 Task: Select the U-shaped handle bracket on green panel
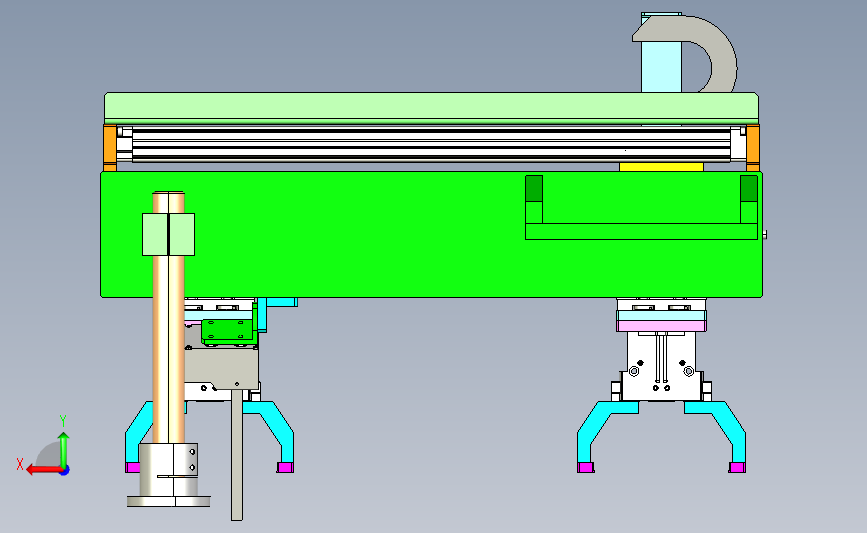pyautogui.click(x=641, y=231)
